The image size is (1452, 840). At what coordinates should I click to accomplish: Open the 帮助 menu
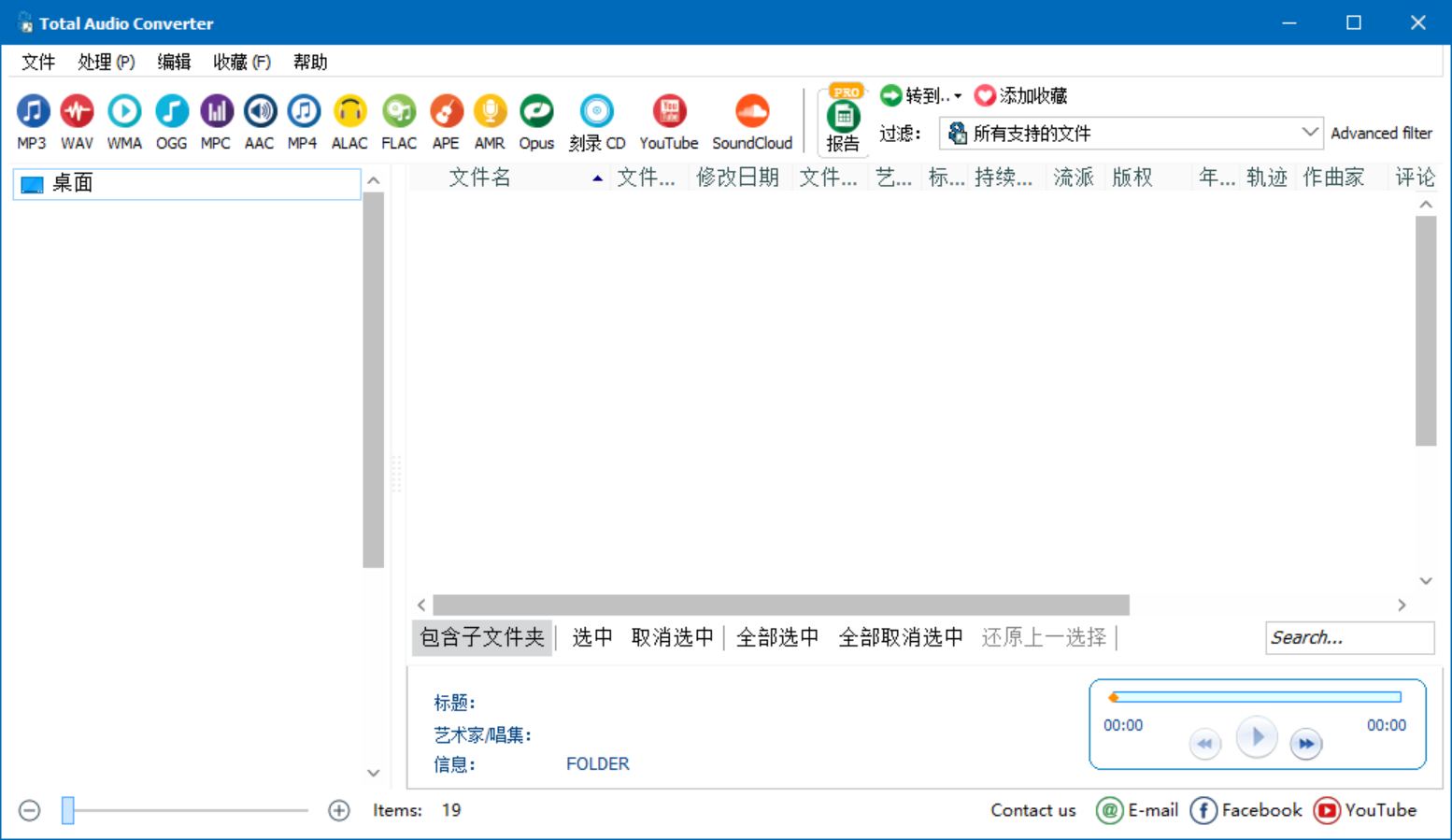click(309, 62)
